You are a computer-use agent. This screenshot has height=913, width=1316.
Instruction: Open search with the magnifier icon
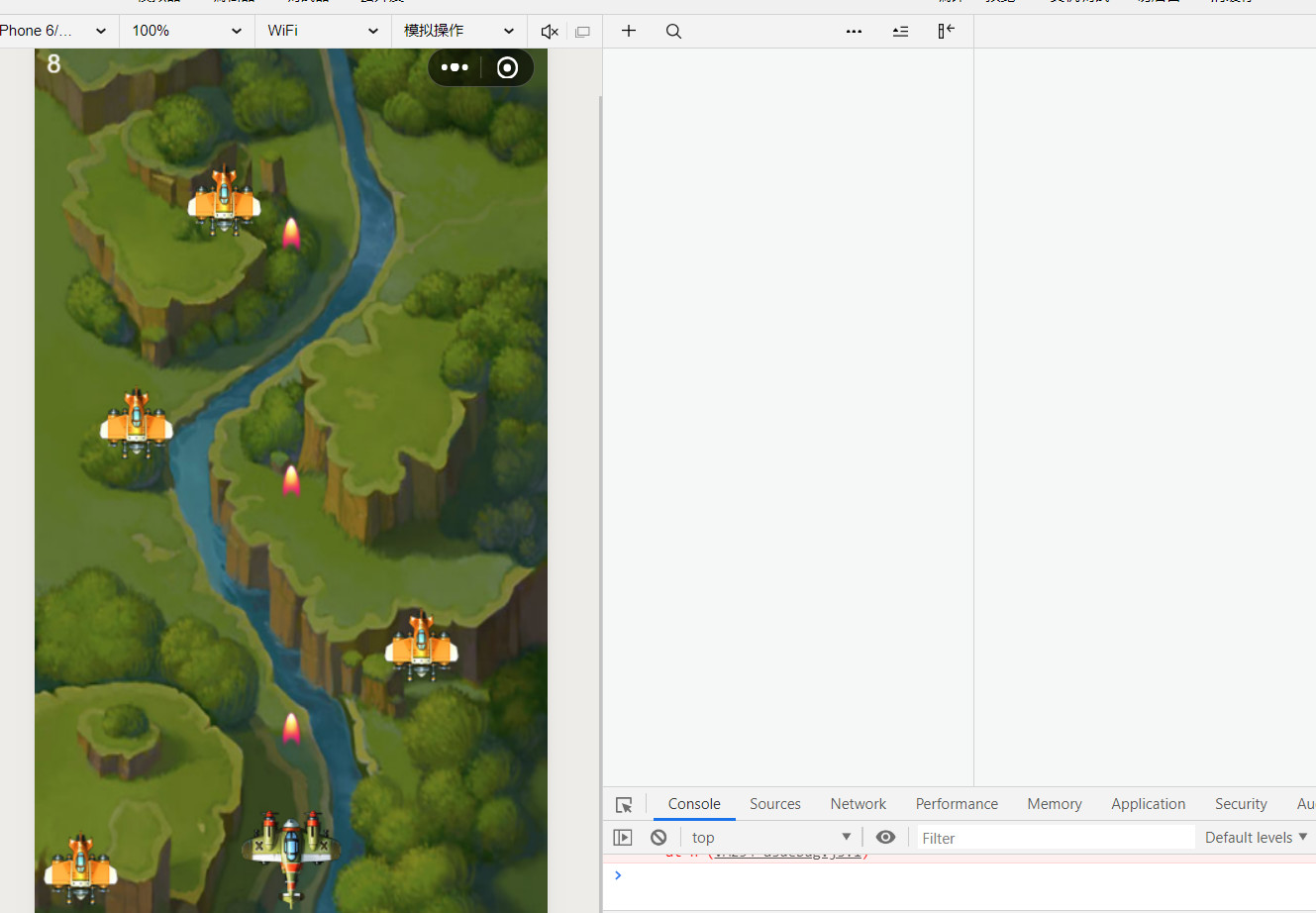pos(673,31)
